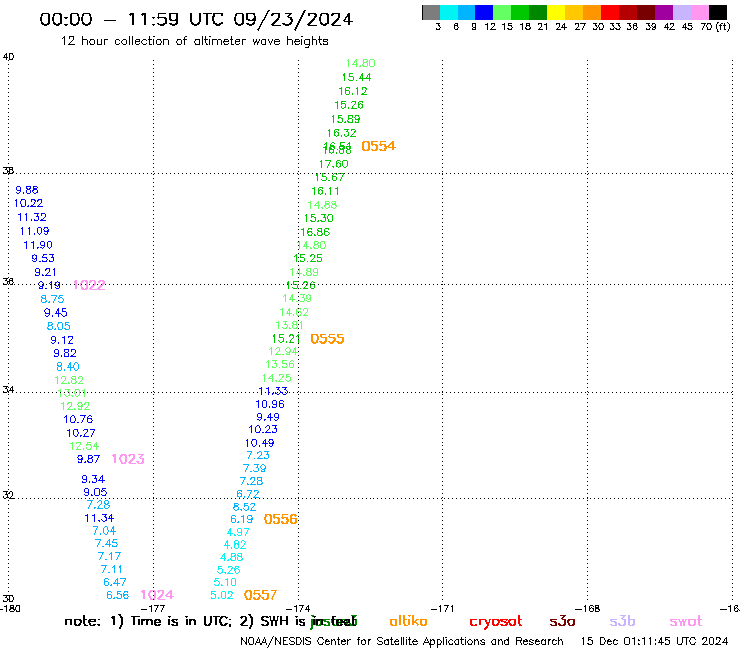The width and height of the screenshot is (740, 650).
Task: Select the timestamp 15 Dec 01:11:45 UTC 2024
Action: pos(655,642)
